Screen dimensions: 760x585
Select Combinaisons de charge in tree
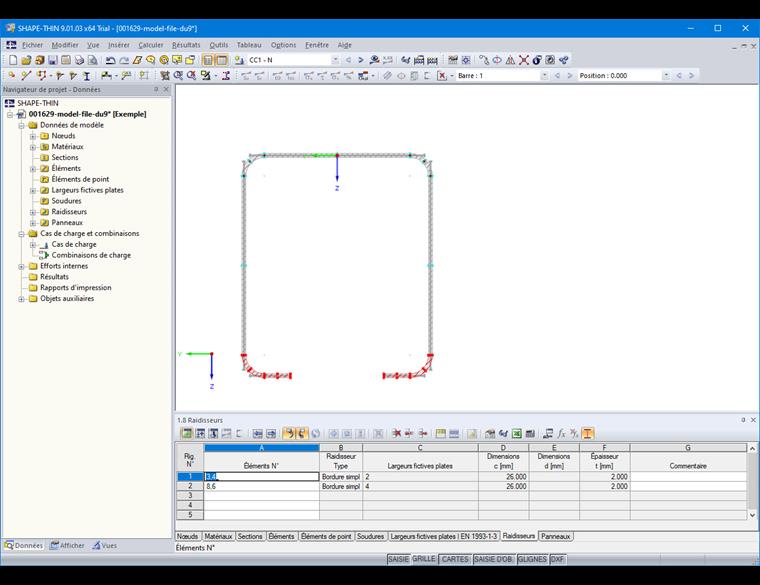coord(91,255)
